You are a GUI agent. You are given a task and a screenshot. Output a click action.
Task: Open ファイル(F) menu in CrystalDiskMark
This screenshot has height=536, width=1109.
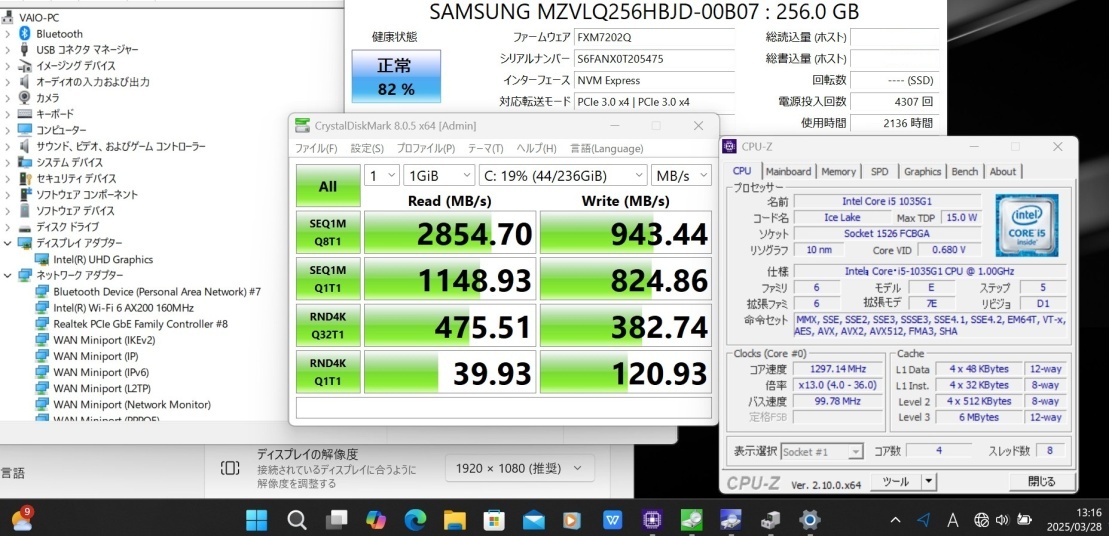[x=316, y=148]
